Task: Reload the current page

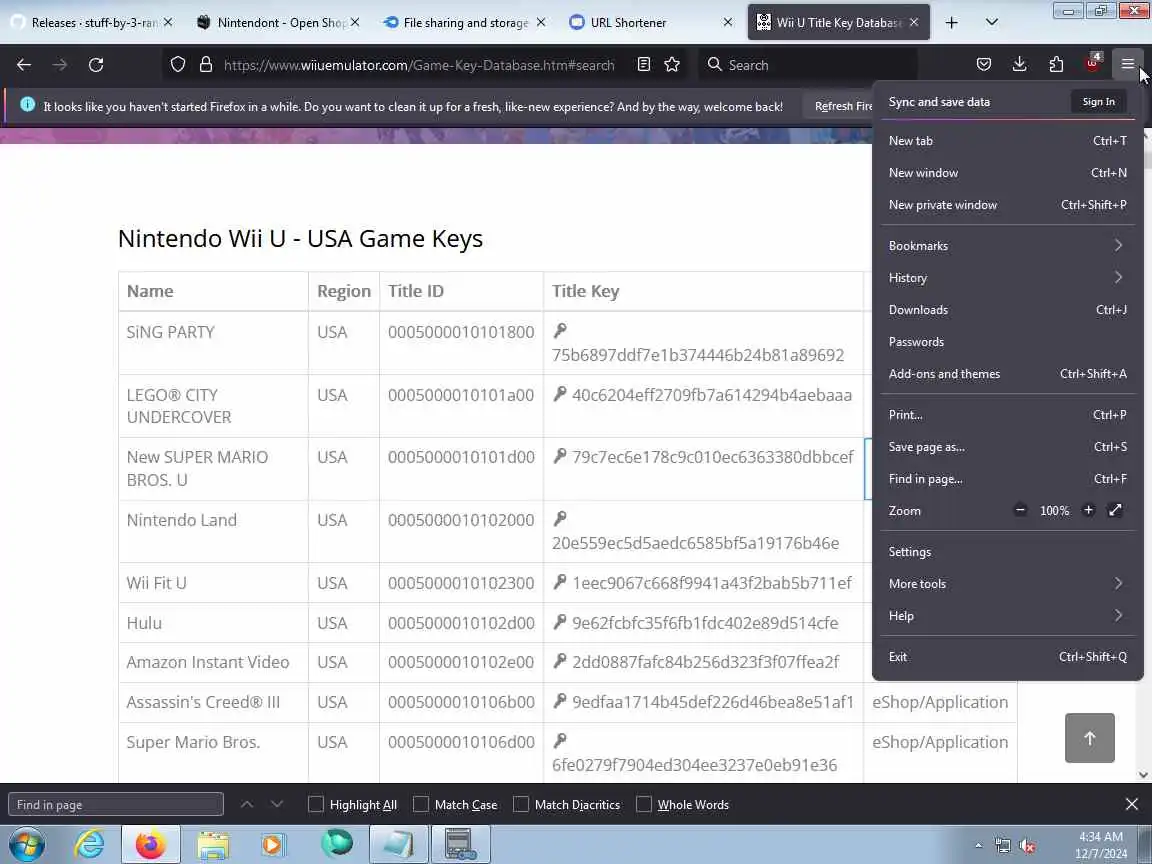Action: tap(96, 65)
